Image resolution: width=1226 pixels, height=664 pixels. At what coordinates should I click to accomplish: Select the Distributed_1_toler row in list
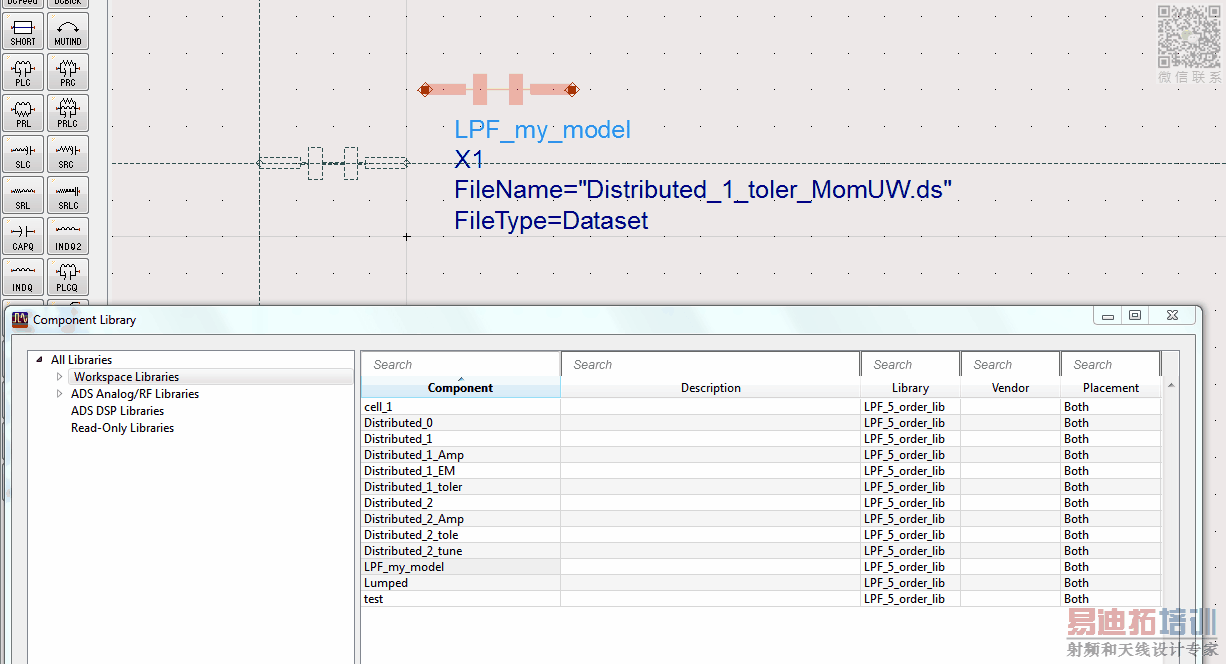(x=413, y=487)
